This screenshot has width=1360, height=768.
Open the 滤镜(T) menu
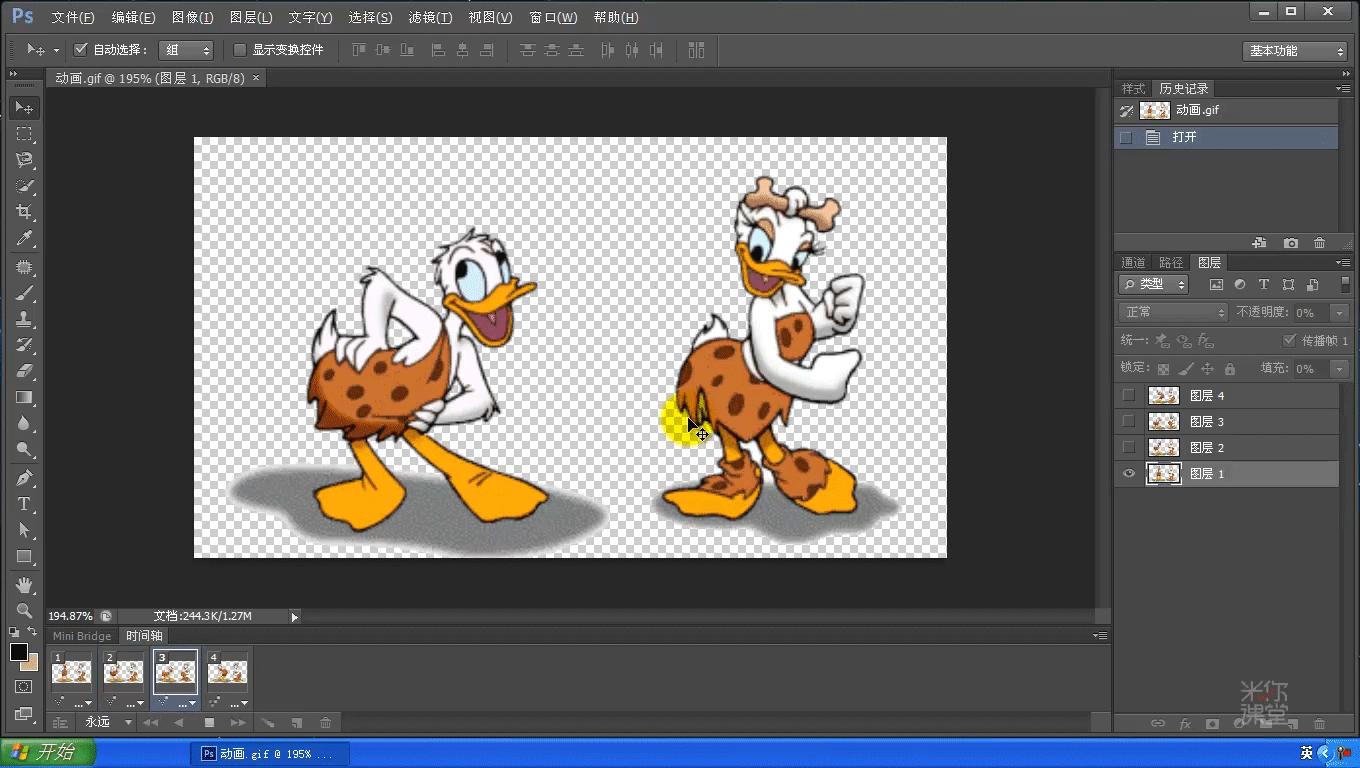pyautogui.click(x=430, y=17)
